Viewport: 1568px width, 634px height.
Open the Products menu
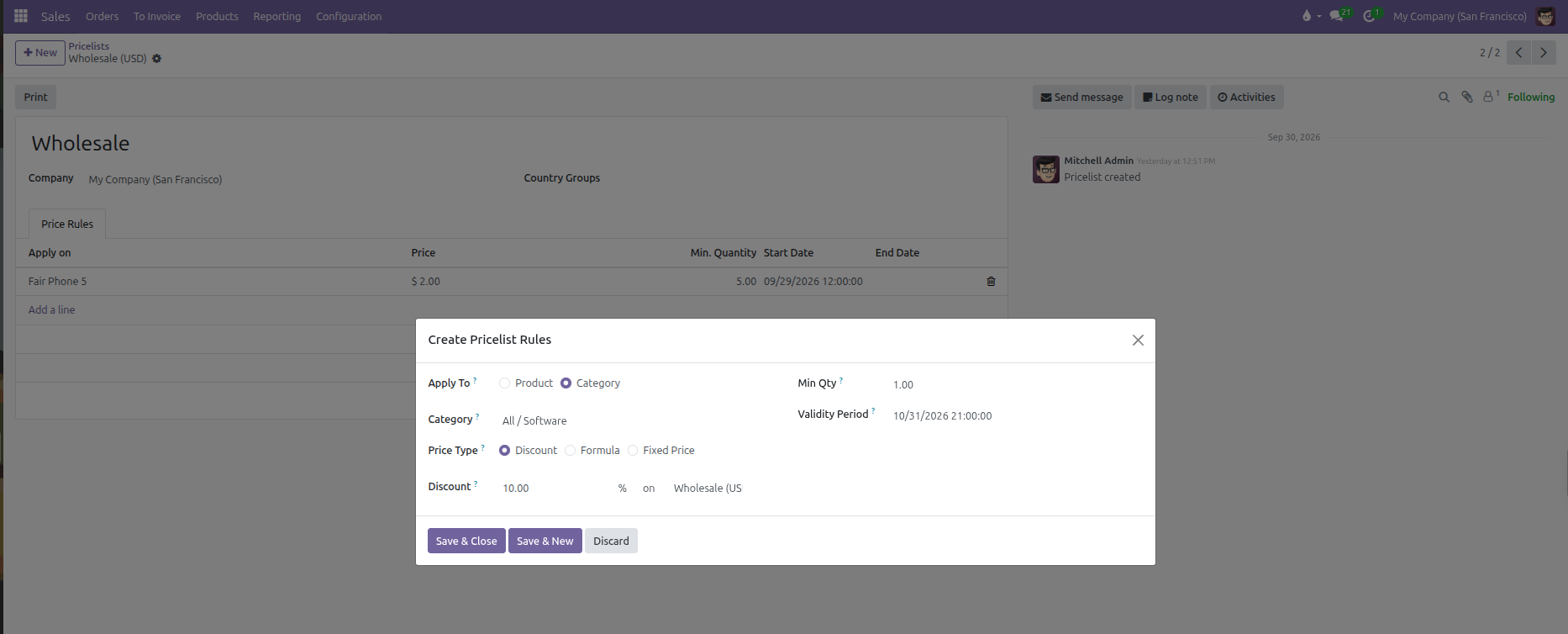[x=217, y=16]
